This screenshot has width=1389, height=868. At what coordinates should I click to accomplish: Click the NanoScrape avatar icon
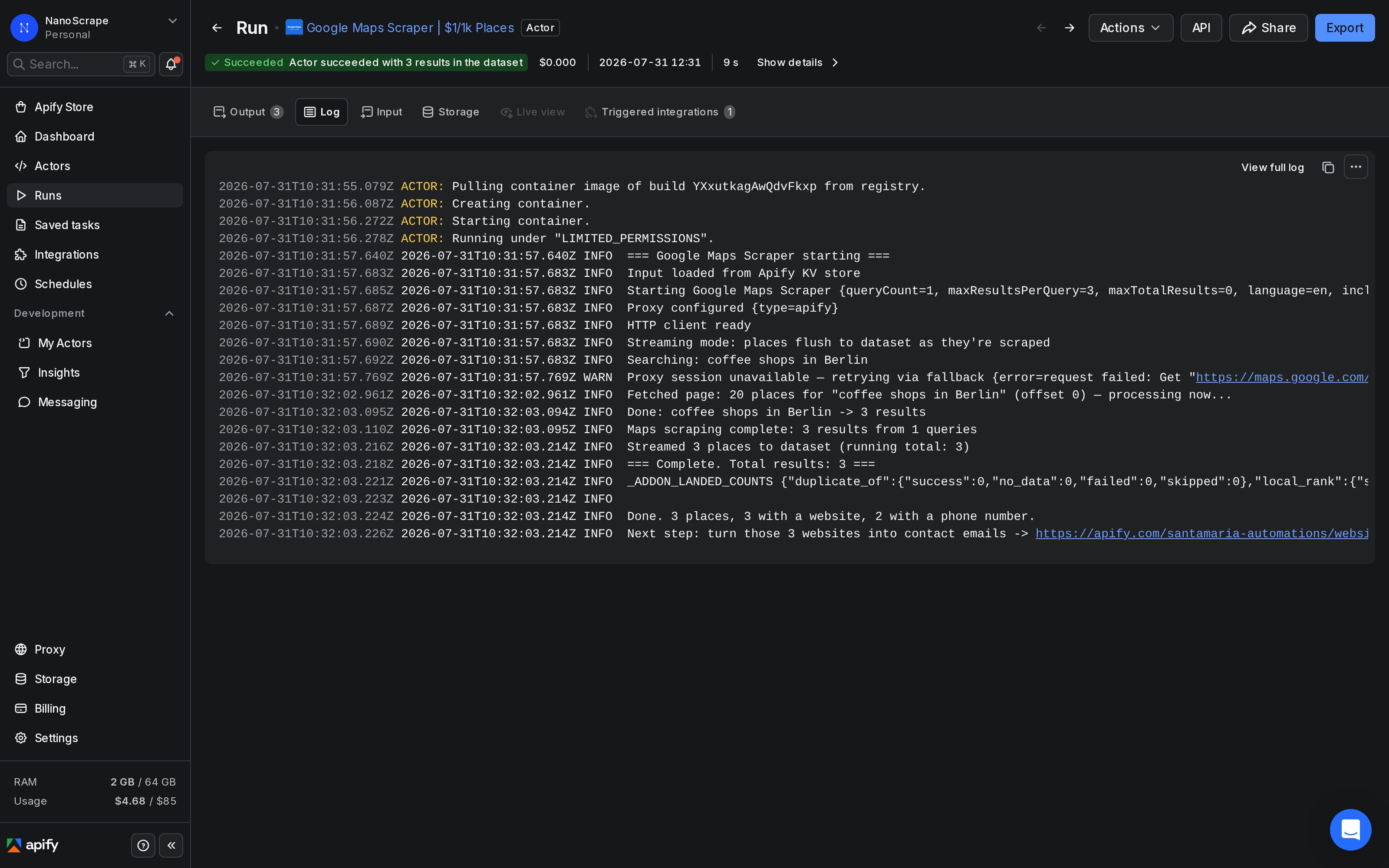[x=24, y=27]
